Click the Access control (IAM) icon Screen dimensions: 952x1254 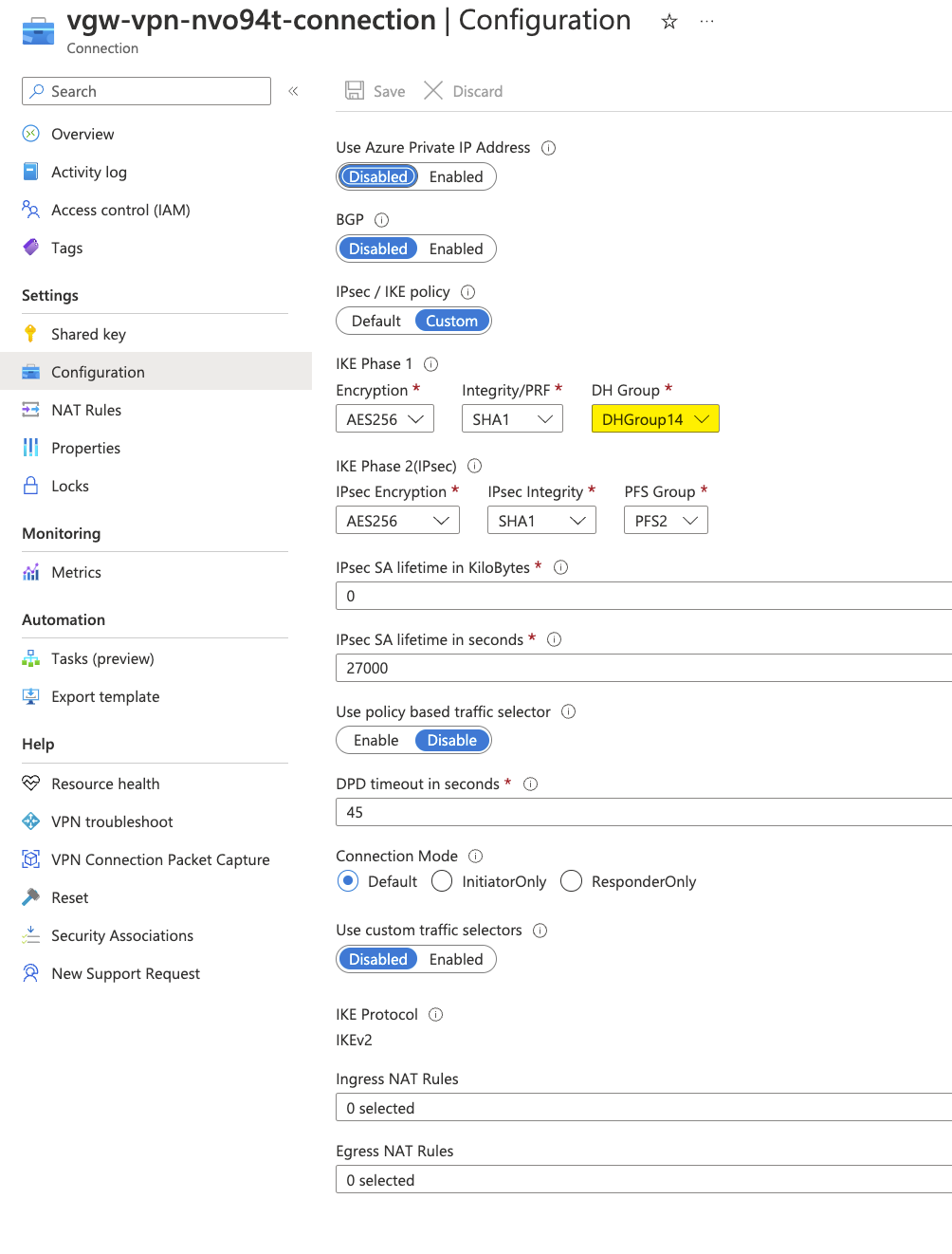click(x=31, y=210)
